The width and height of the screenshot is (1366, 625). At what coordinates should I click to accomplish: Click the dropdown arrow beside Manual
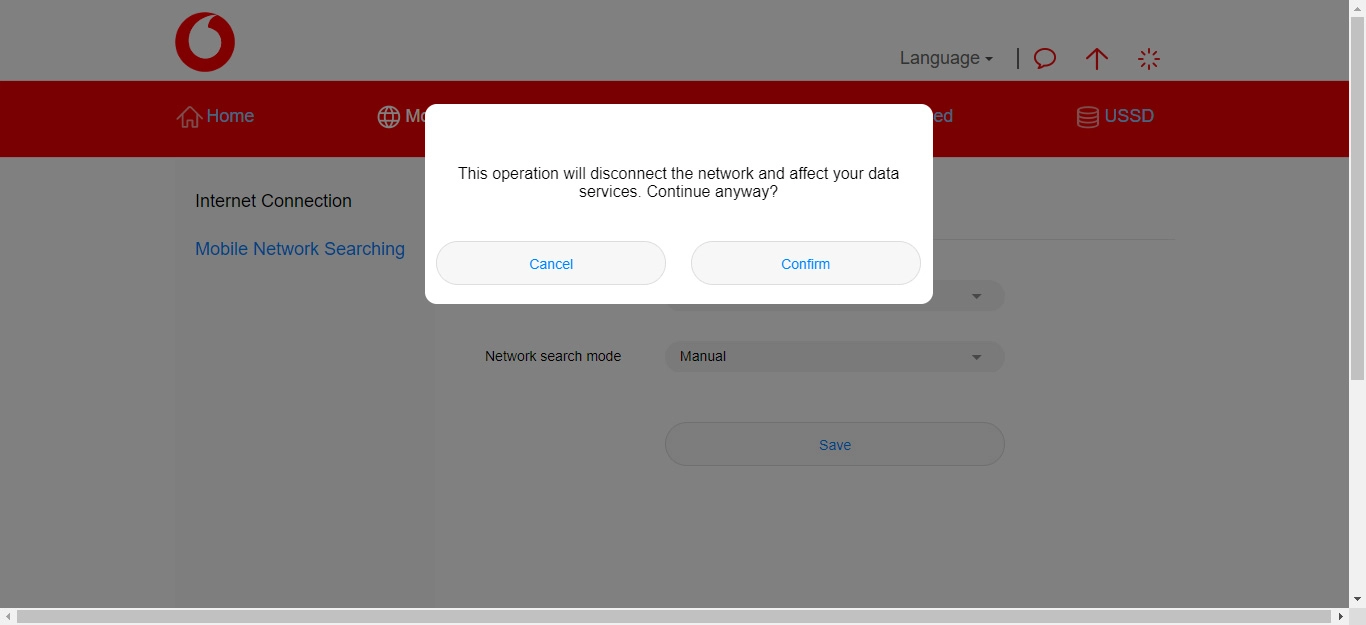point(976,356)
